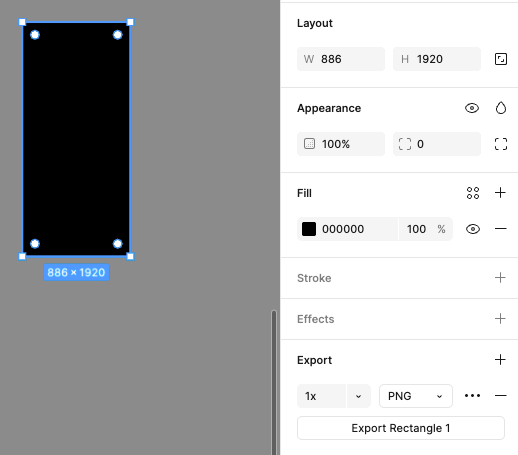This screenshot has width=518, height=455.
Task: Click the Export section header
Action: (x=314, y=360)
